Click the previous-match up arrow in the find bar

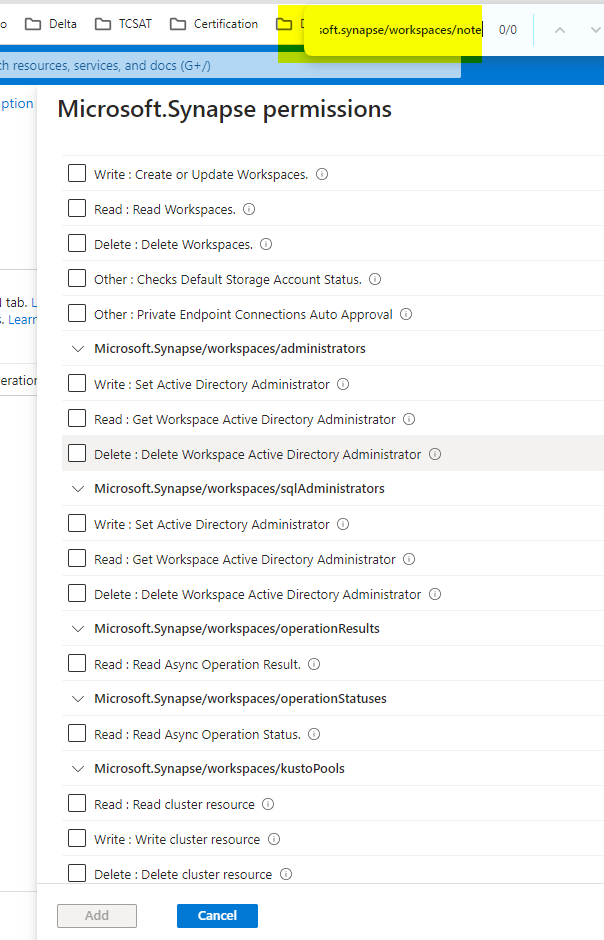point(561,30)
